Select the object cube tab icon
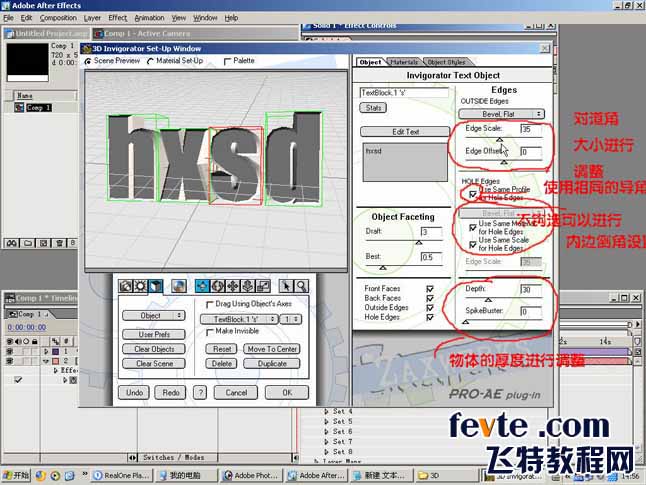This screenshot has width=646, height=485. click(156, 286)
